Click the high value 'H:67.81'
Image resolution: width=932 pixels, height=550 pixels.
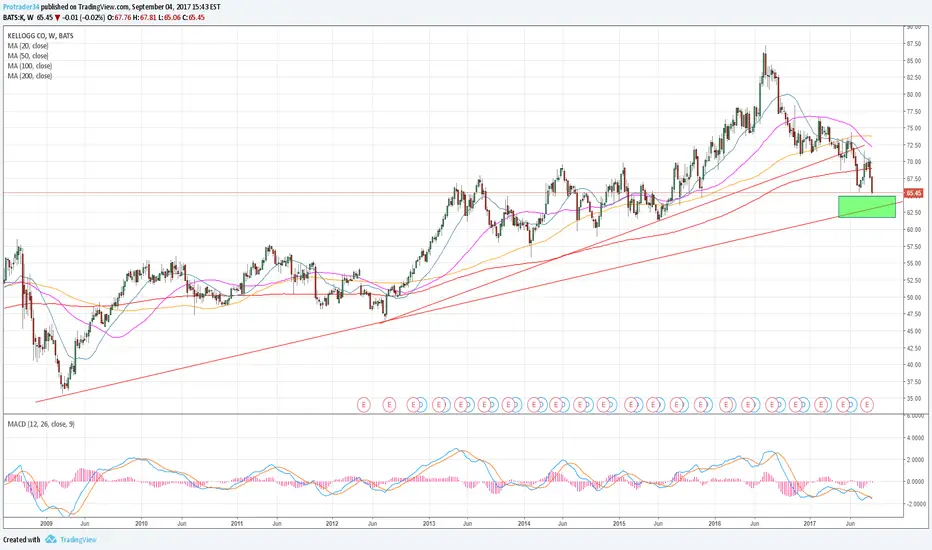(x=144, y=18)
